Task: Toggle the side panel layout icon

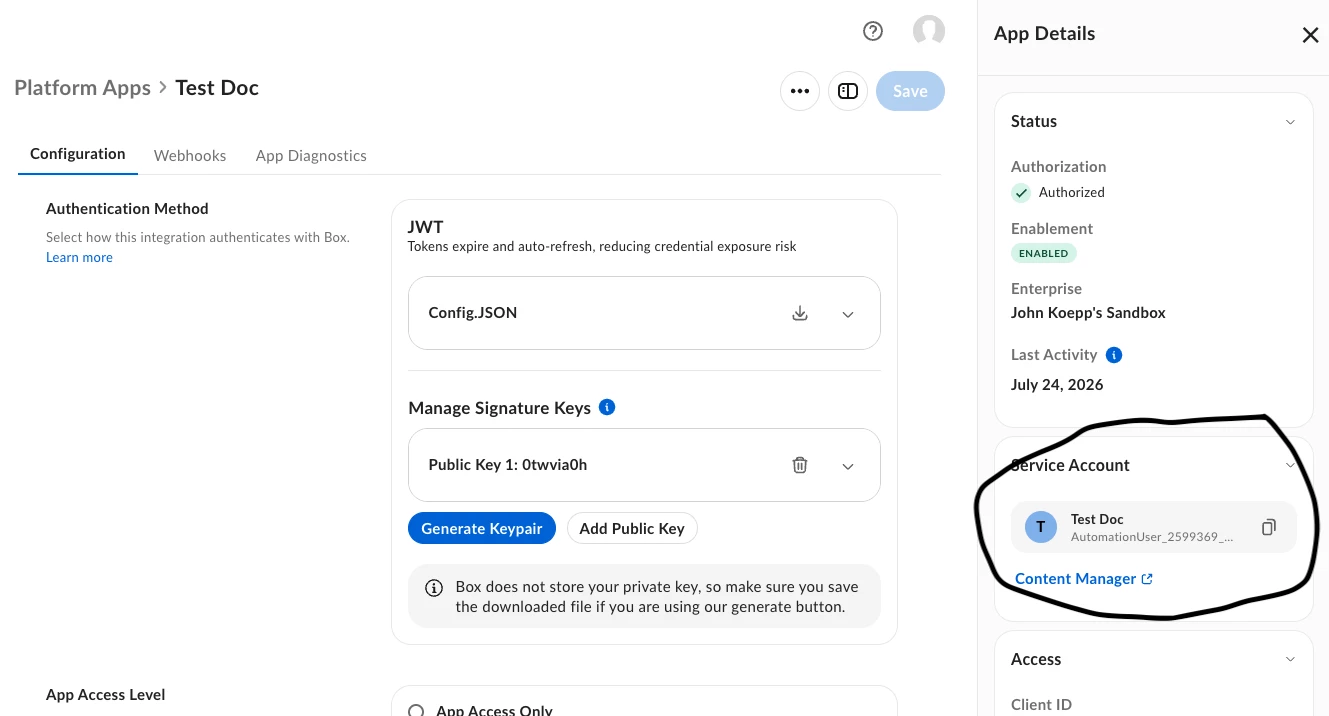Action: click(848, 91)
